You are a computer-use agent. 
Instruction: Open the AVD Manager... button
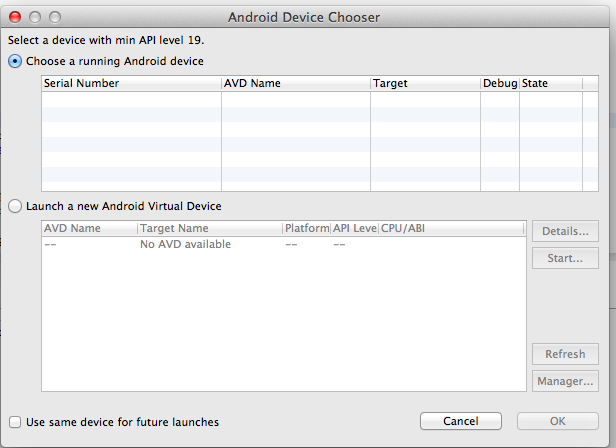pyautogui.click(x=565, y=381)
